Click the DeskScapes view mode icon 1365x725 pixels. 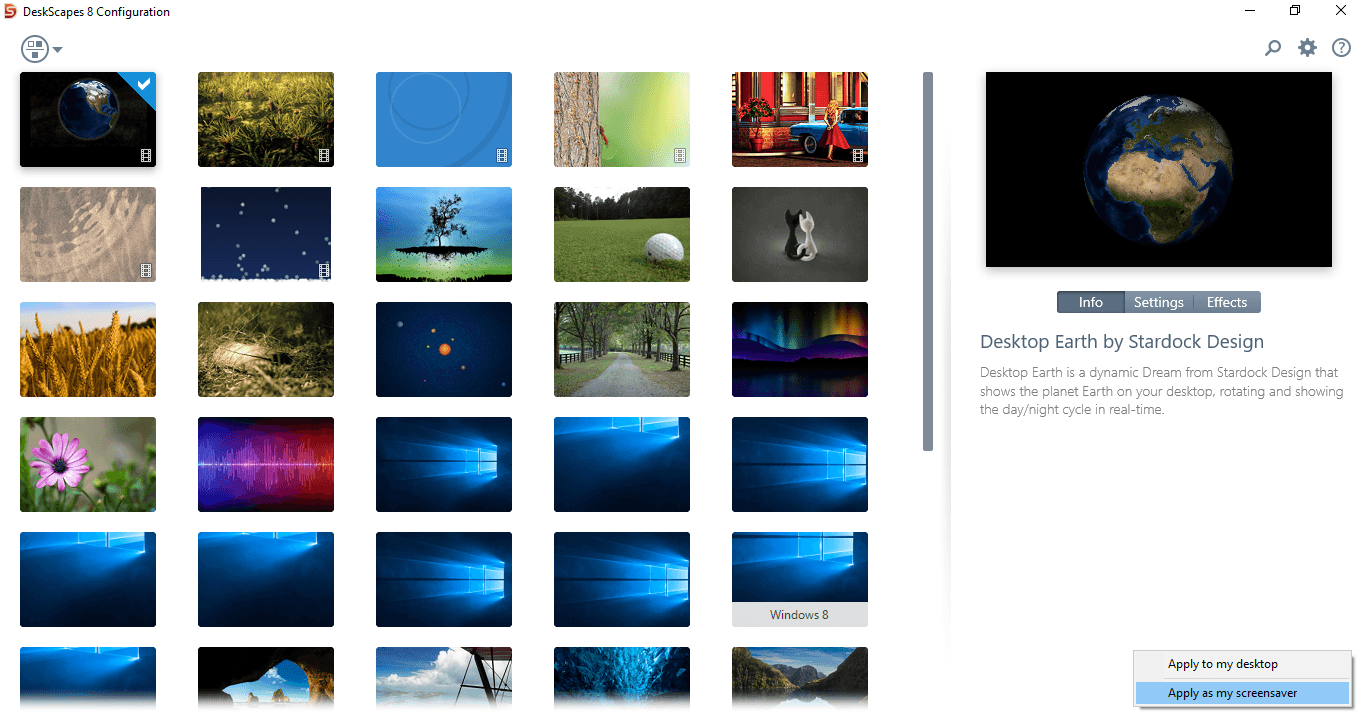35,49
